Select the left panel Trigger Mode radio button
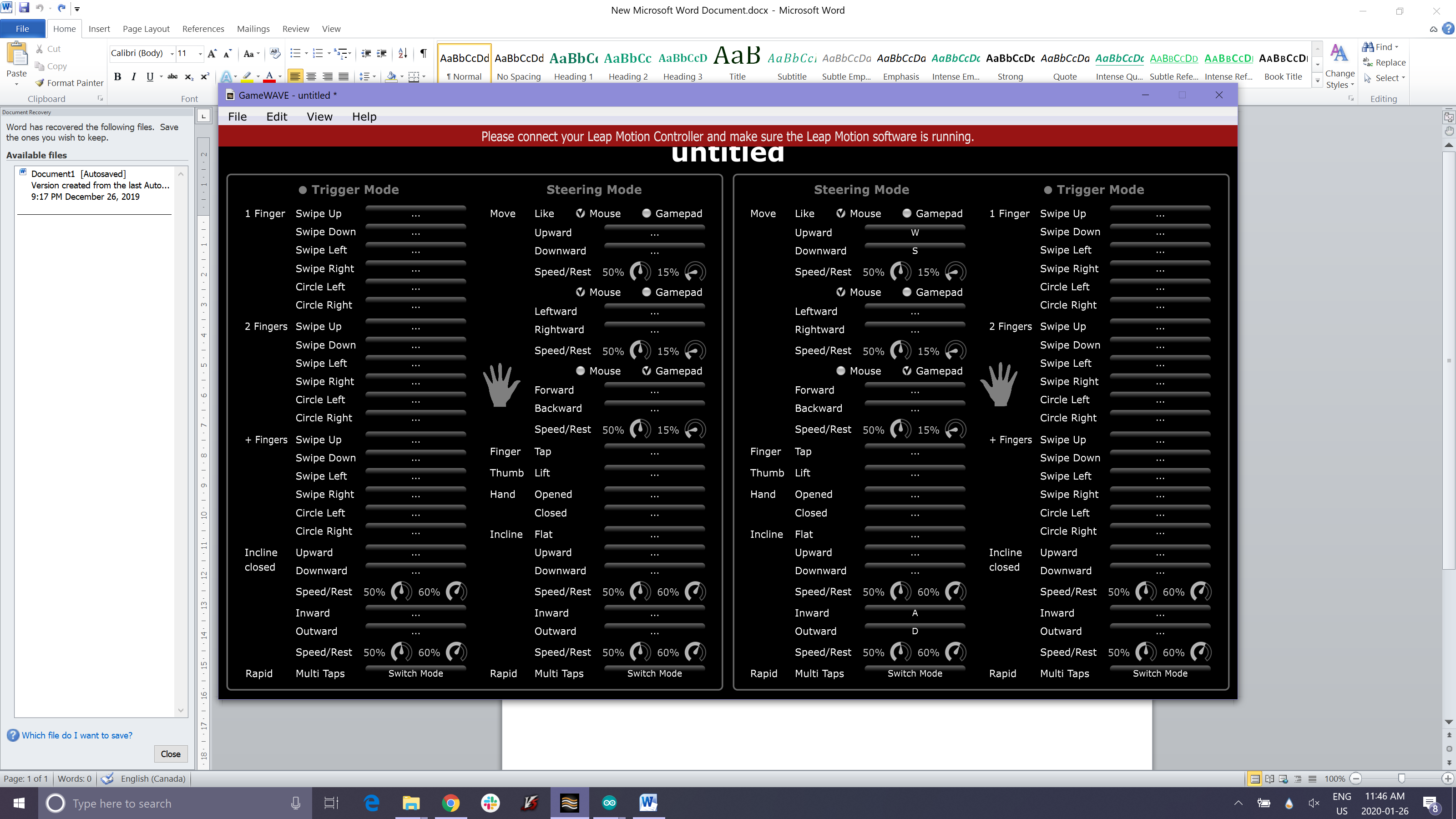This screenshot has width=1456, height=819. (x=303, y=190)
